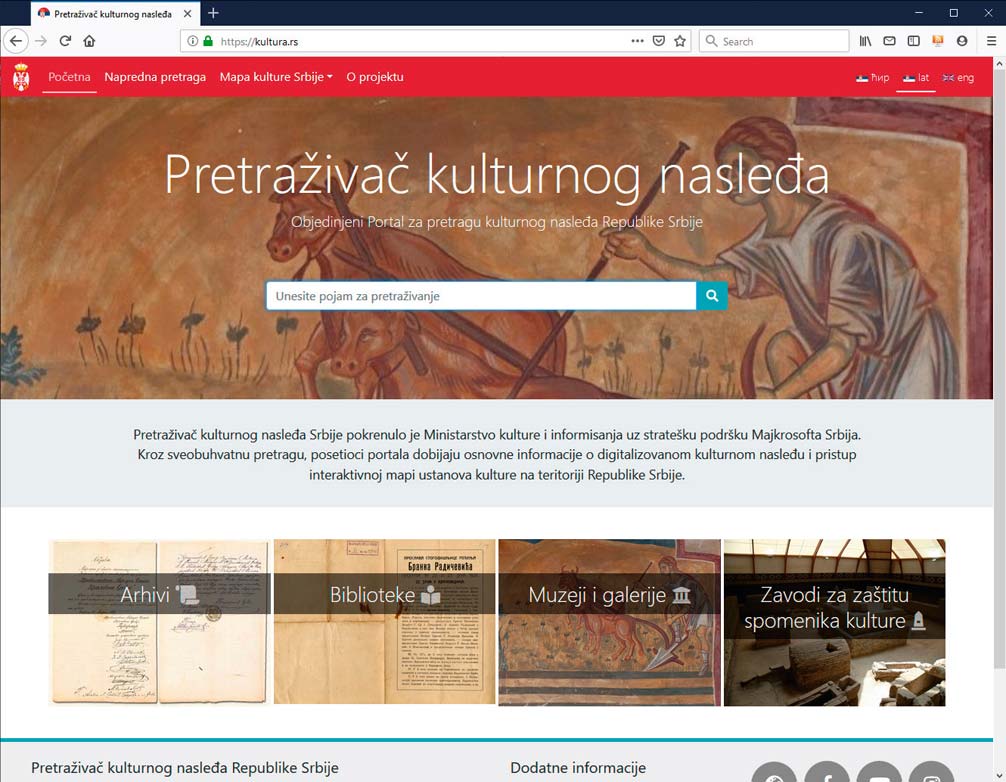The height and width of the screenshot is (782, 1006).
Task: Open Zavodi za zaštitu spomenika kulture tile
Action: 835,622
